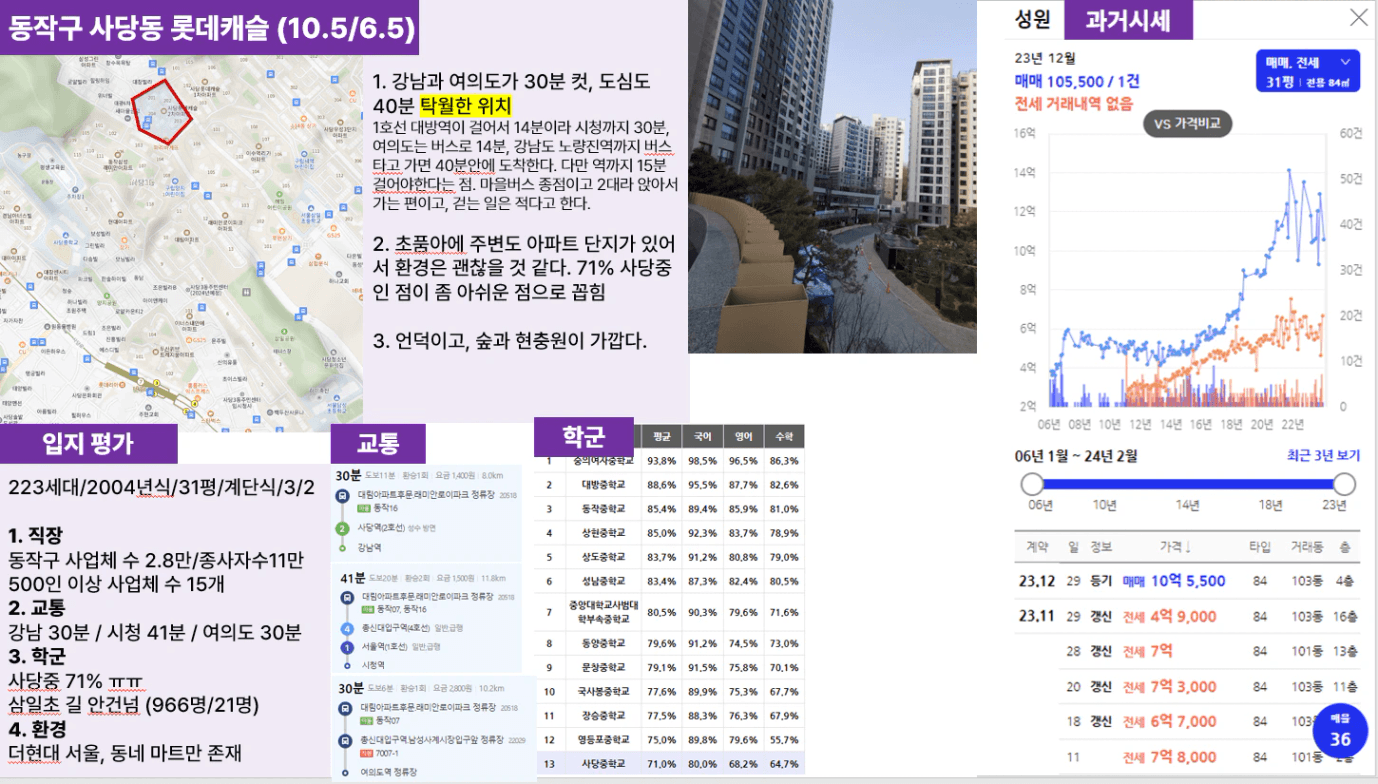
Task: Select the 장승중학교 row
Action: (x=669, y=716)
